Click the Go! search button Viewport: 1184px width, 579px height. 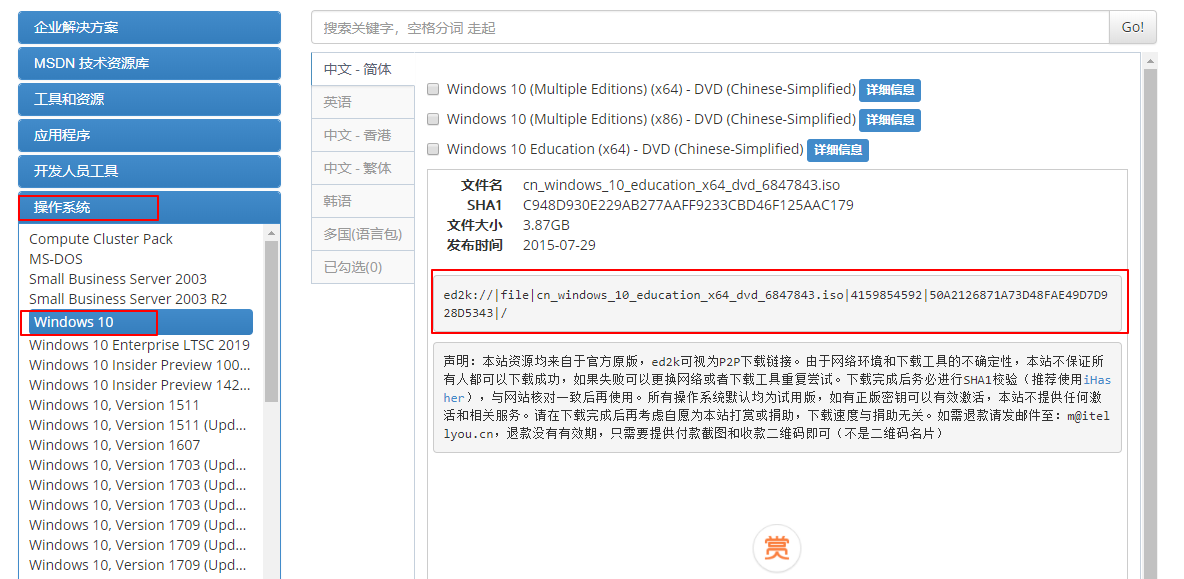point(1133,27)
